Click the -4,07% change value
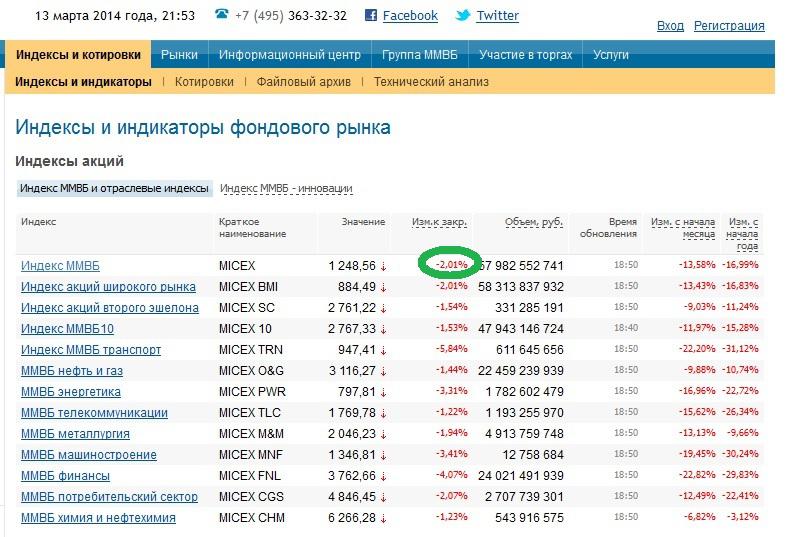 tap(451, 475)
